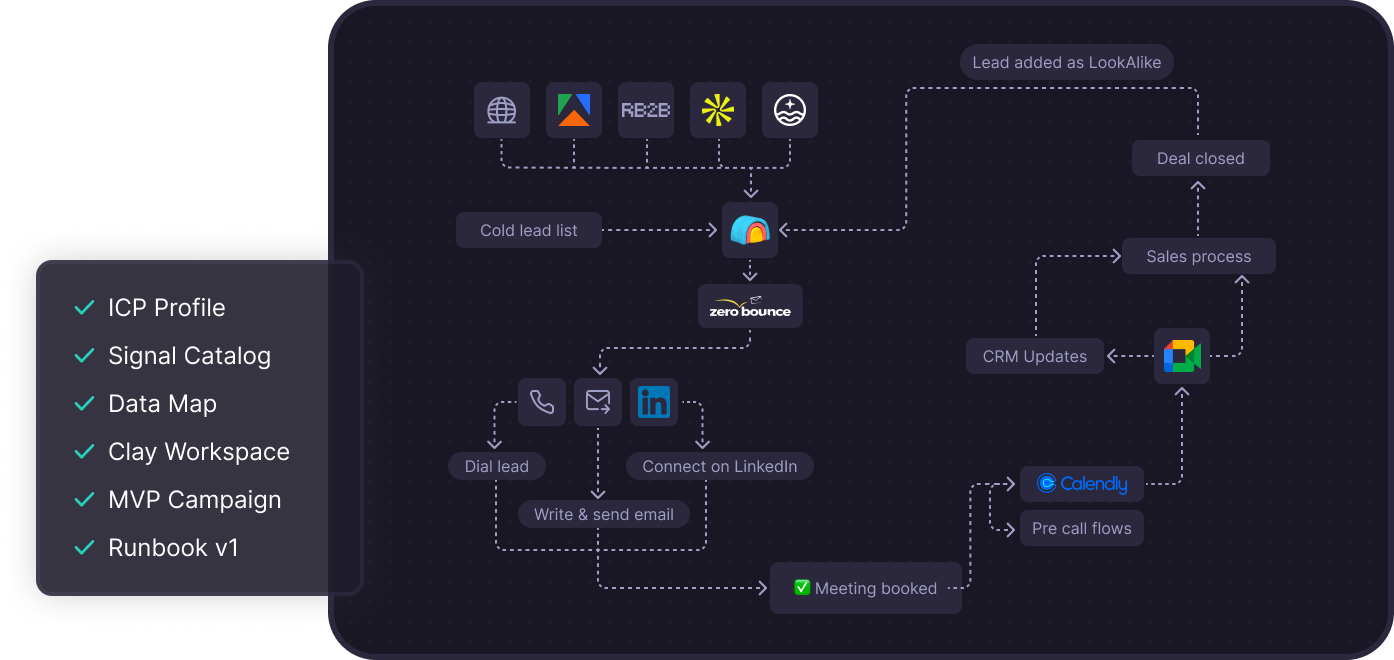Click the Google Meet icon
1394x660 pixels.
[1182, 356]
